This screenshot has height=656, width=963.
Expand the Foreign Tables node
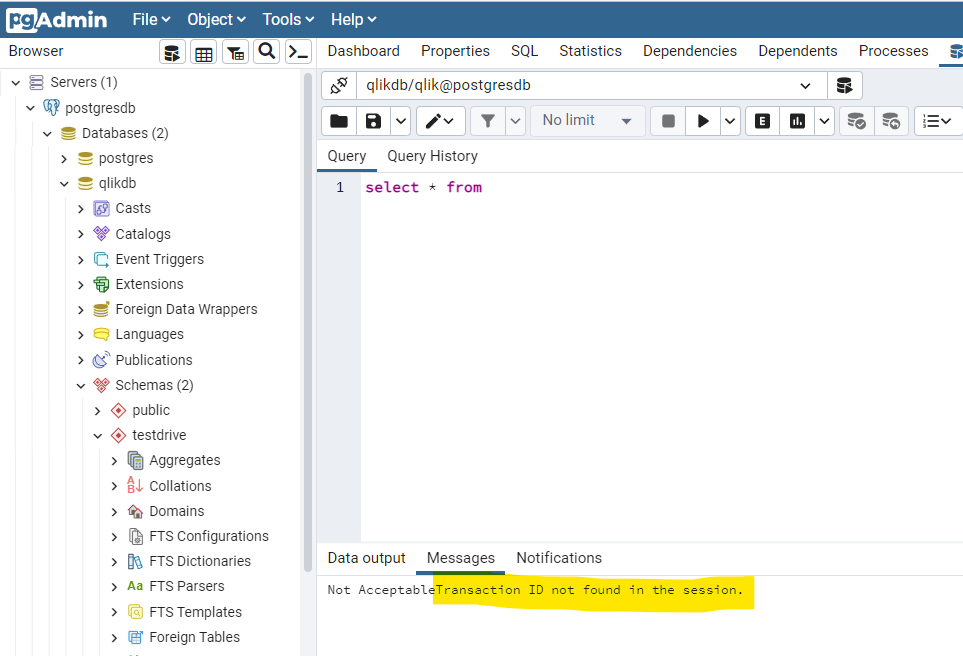pyautogui.click(x=114, y=638)
